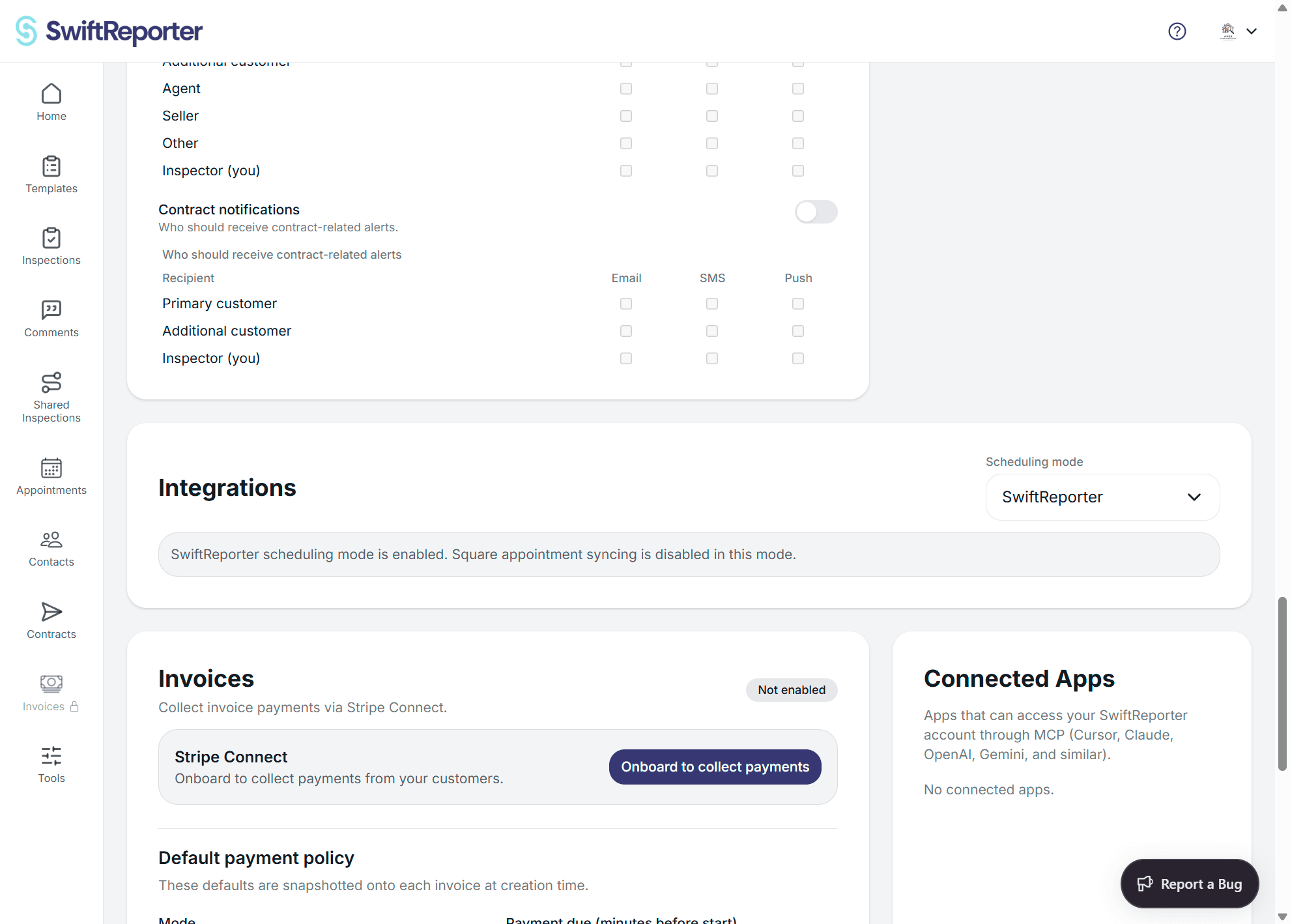The height and width of the screenshot is (924, 1290).
Task: Expand the account menu chevron
Action: [x=1252, y=31]
